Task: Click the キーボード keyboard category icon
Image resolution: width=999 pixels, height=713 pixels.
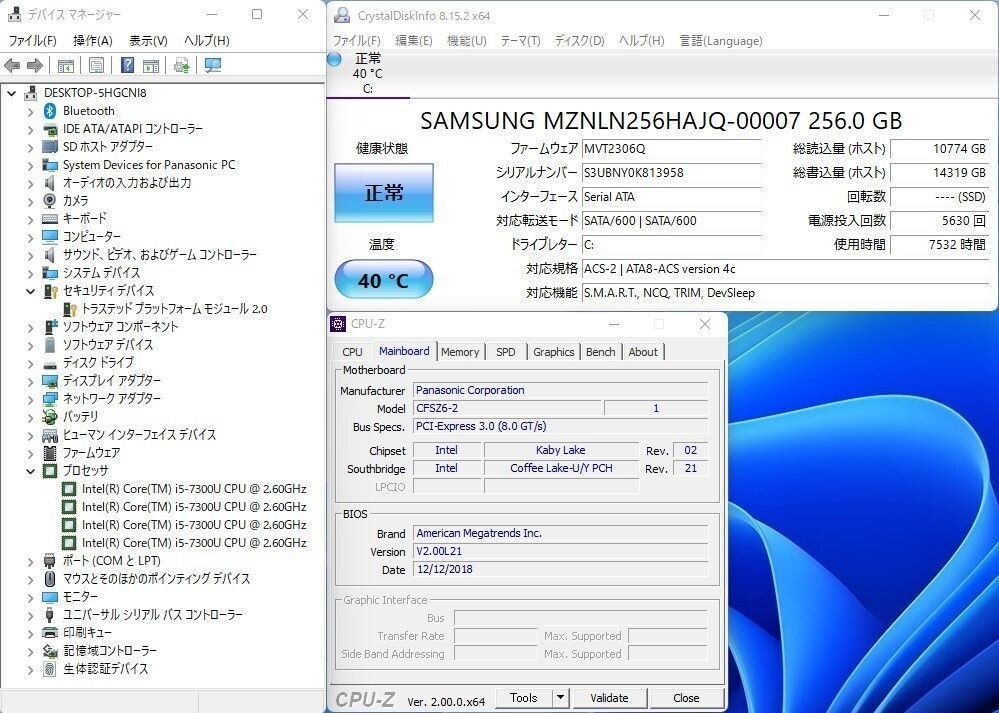Action: [x=50, y=219]
